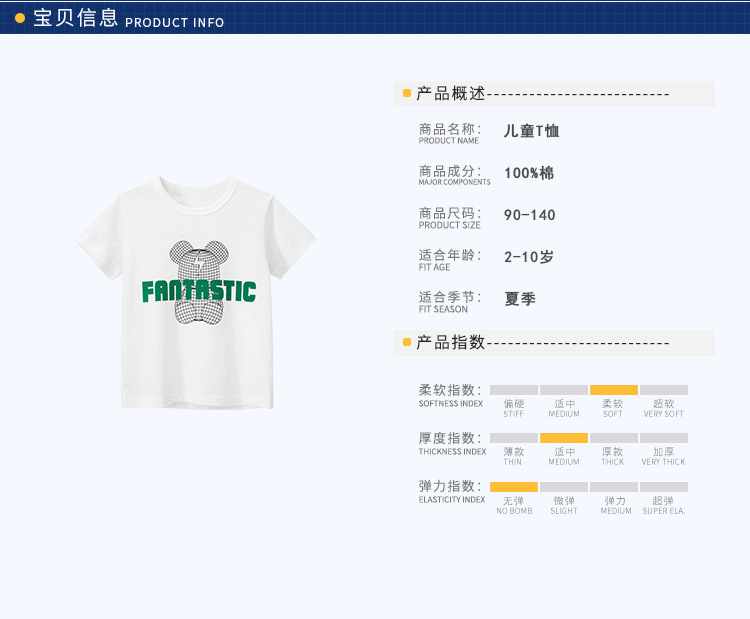The image size is (750, 619).
Task: Click the 夏季 fit season value
Action: point(520,299)
